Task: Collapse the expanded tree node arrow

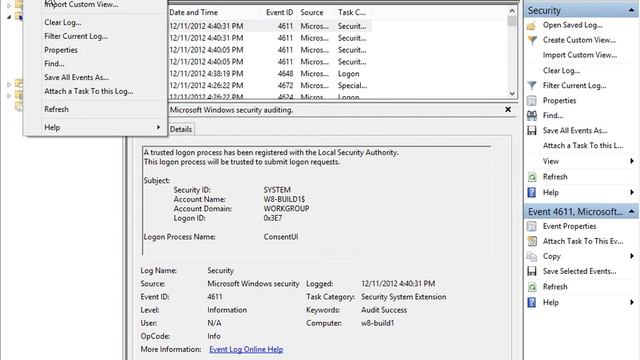Action: click(x=9, y=17)
